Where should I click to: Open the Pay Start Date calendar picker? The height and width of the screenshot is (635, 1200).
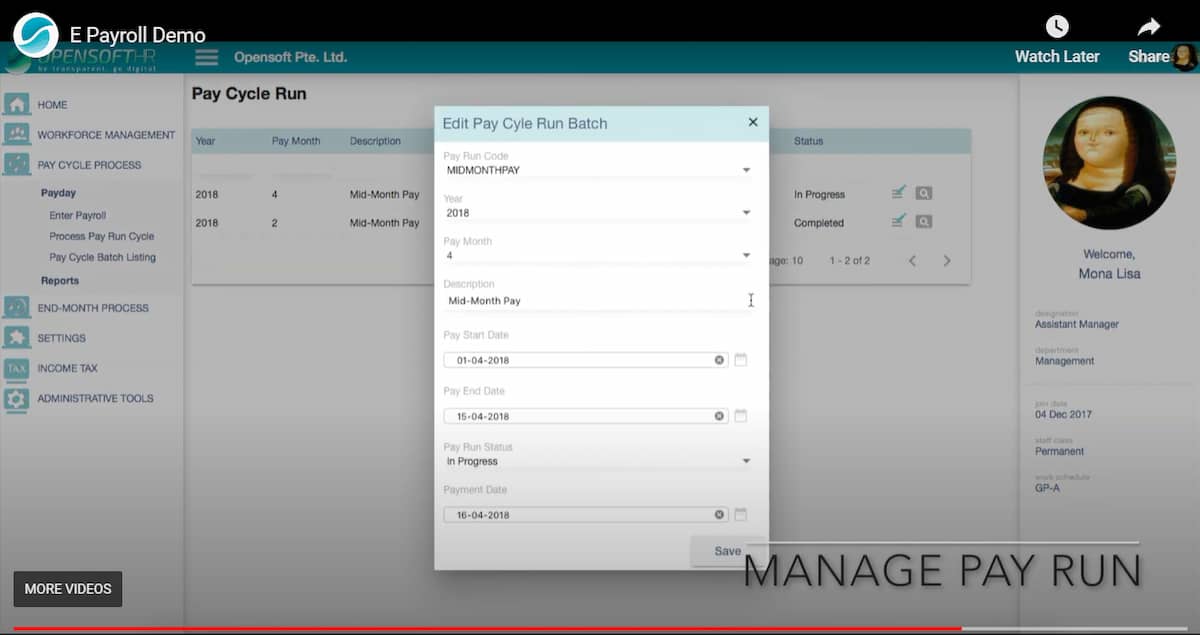pos(740,360)
